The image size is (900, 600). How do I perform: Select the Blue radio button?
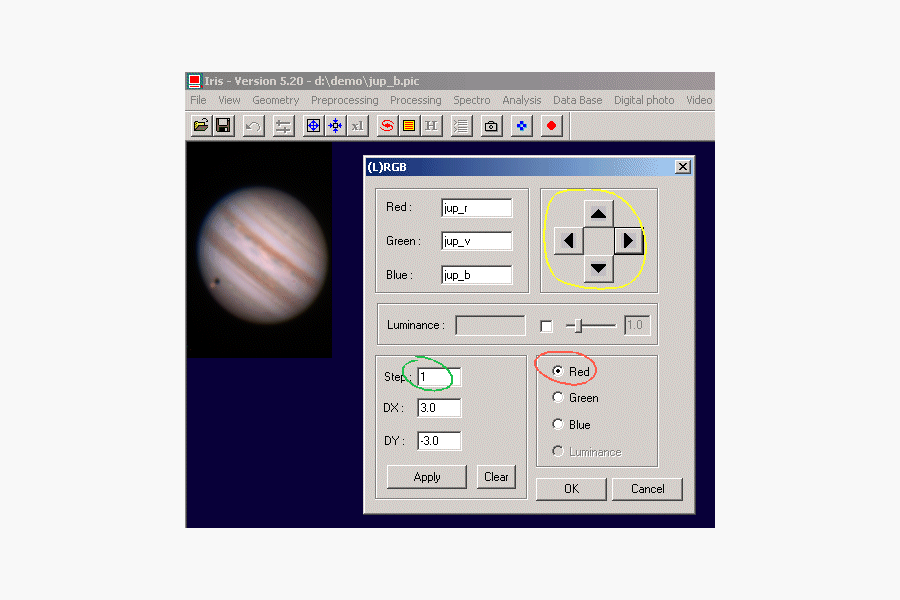coord(557,424)
